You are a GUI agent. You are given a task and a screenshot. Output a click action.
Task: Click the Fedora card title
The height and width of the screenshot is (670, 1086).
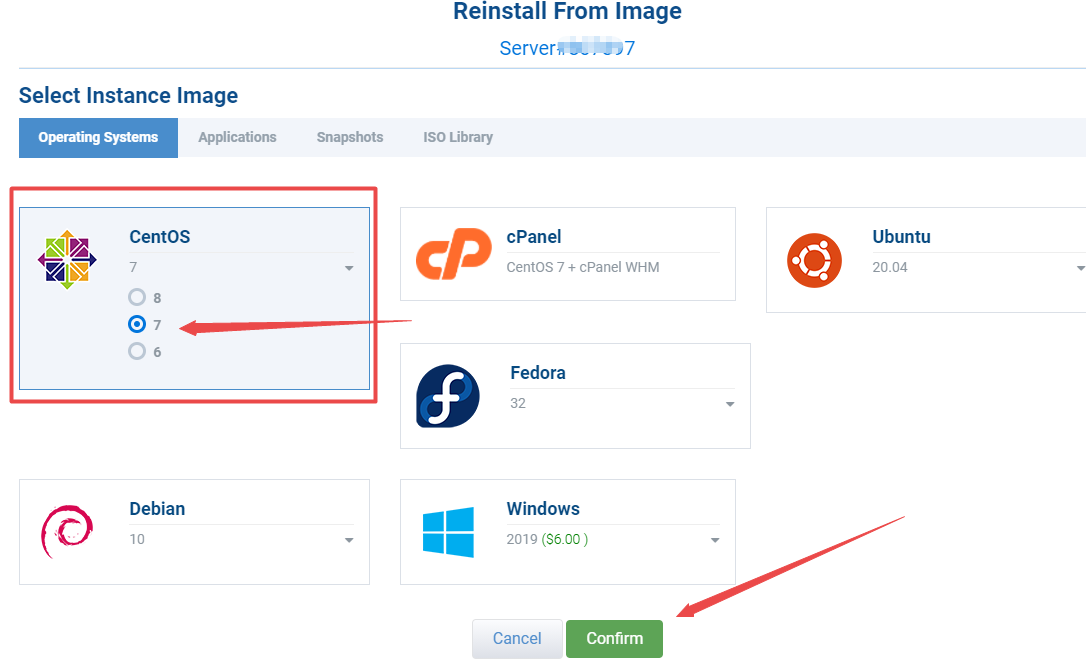[x=538, y=372]
